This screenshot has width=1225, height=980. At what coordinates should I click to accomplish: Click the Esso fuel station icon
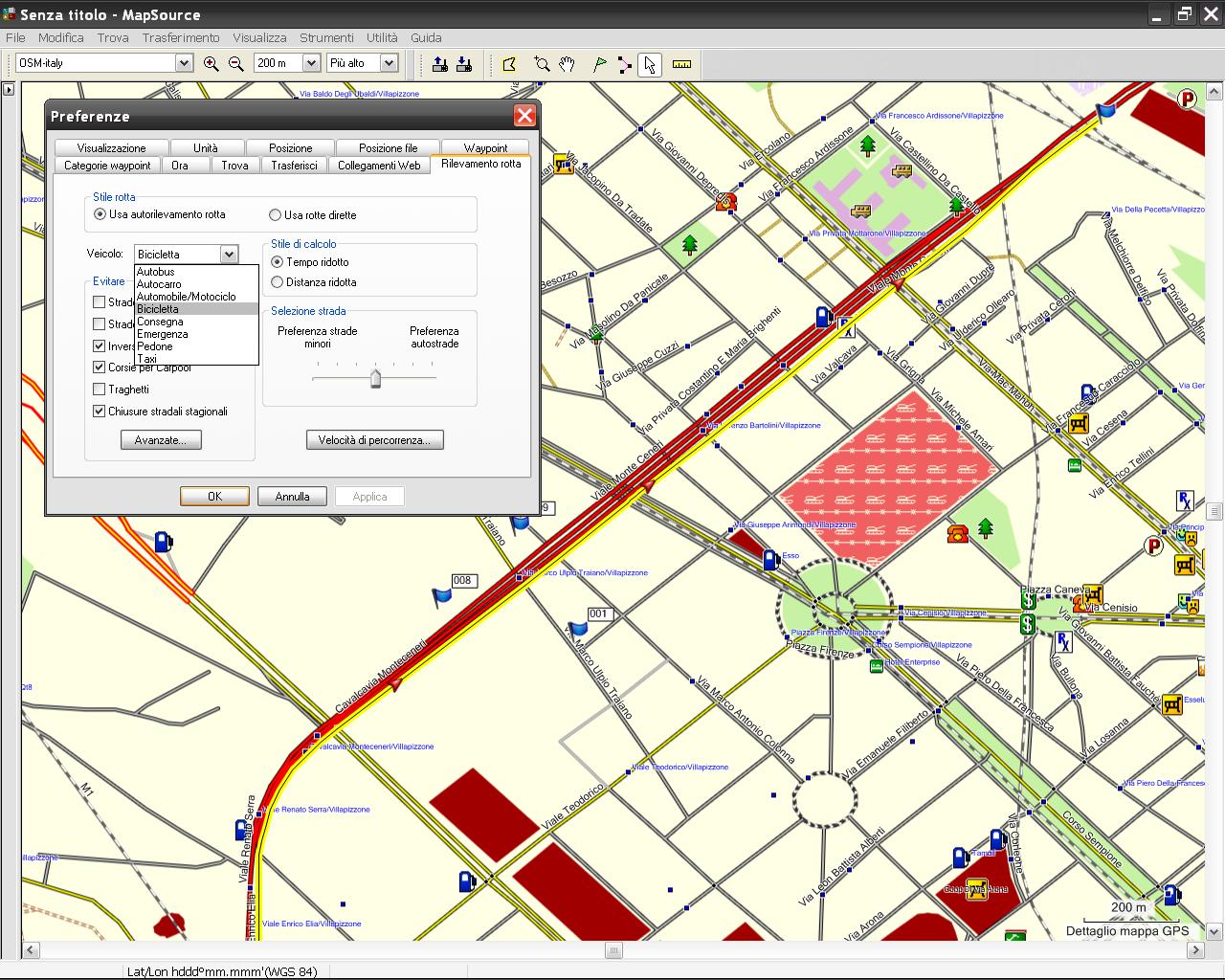[x=770, y=560]
